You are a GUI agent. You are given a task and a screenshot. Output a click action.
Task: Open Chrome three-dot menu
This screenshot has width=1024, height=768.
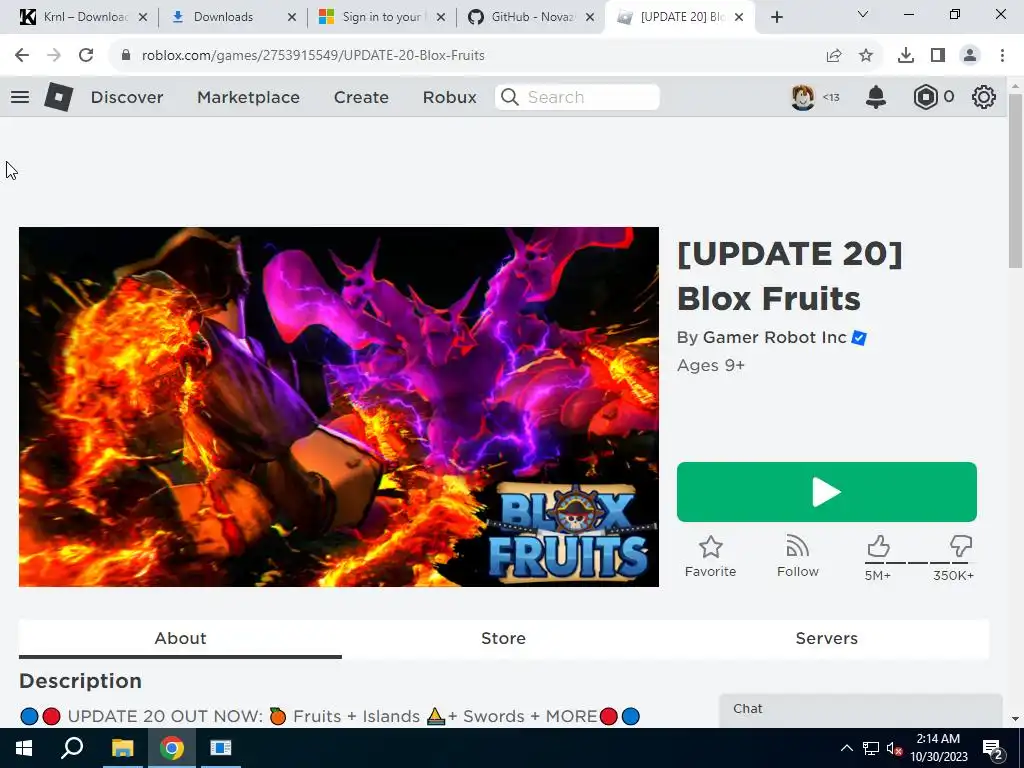[x=1002, y=56]
